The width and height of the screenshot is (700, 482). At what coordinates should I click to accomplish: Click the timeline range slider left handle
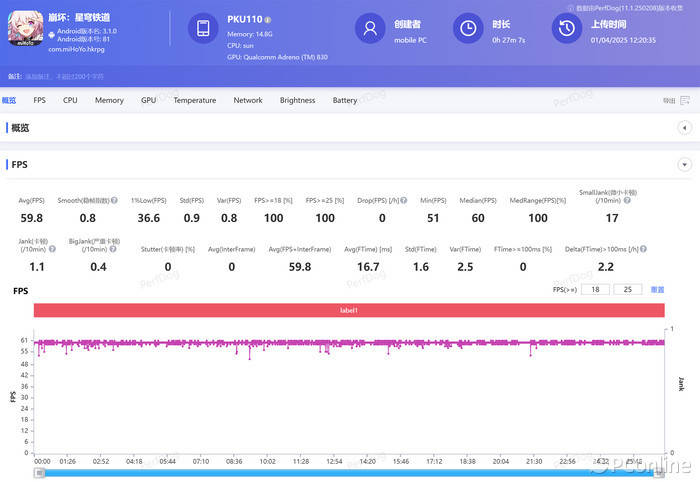tap(39, 472)
